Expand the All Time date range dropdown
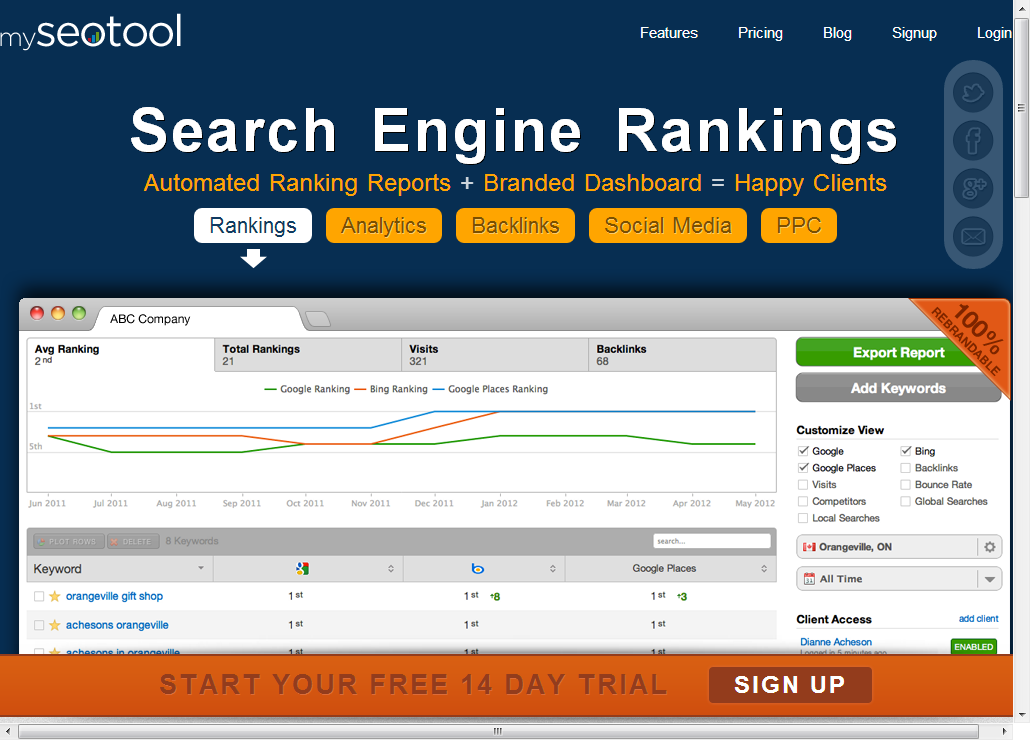This screenshot has width=1030, height=740. click(x=988, y=579)
